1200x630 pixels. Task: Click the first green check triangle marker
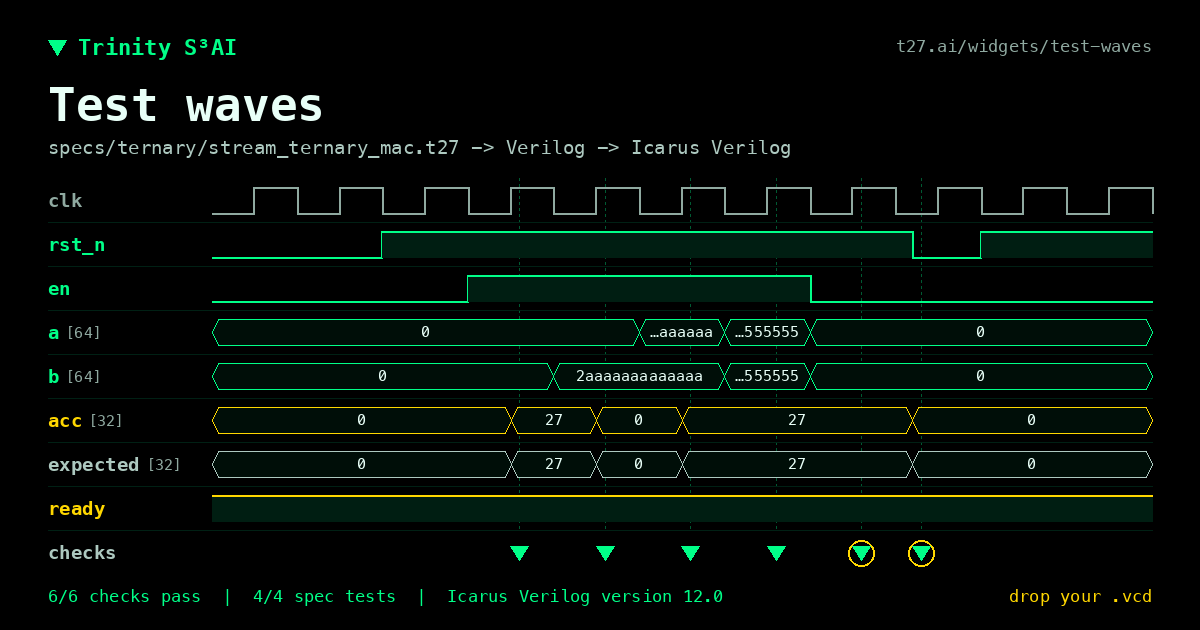pos(519,553)
